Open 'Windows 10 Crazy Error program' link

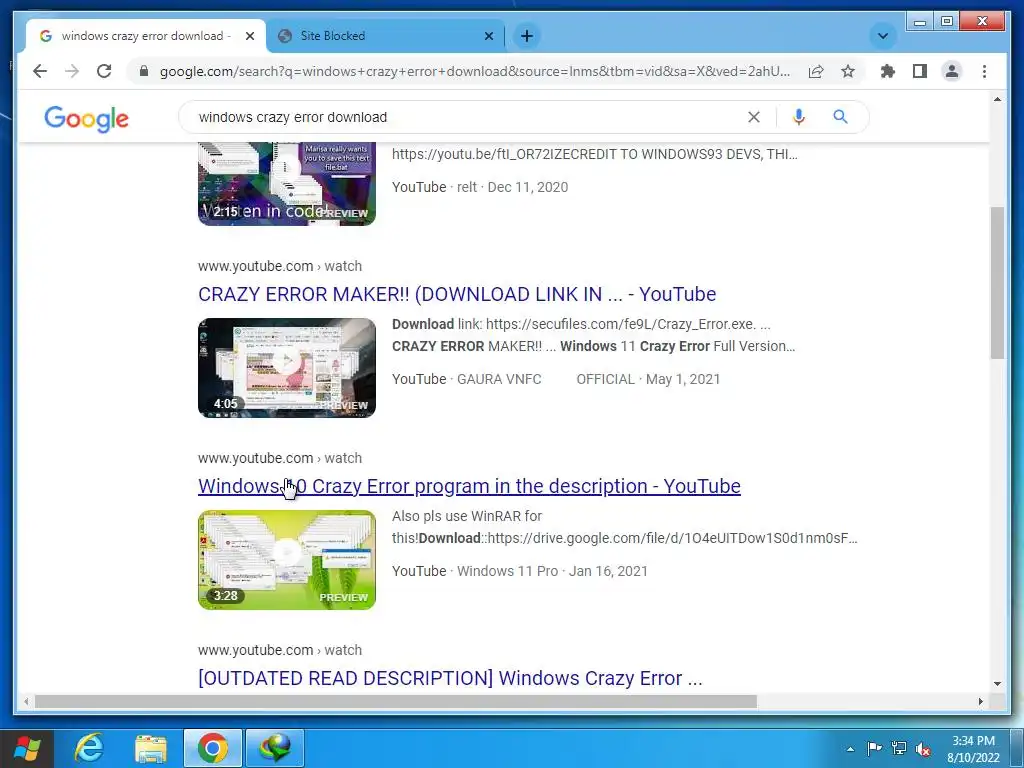coord(469,486)
